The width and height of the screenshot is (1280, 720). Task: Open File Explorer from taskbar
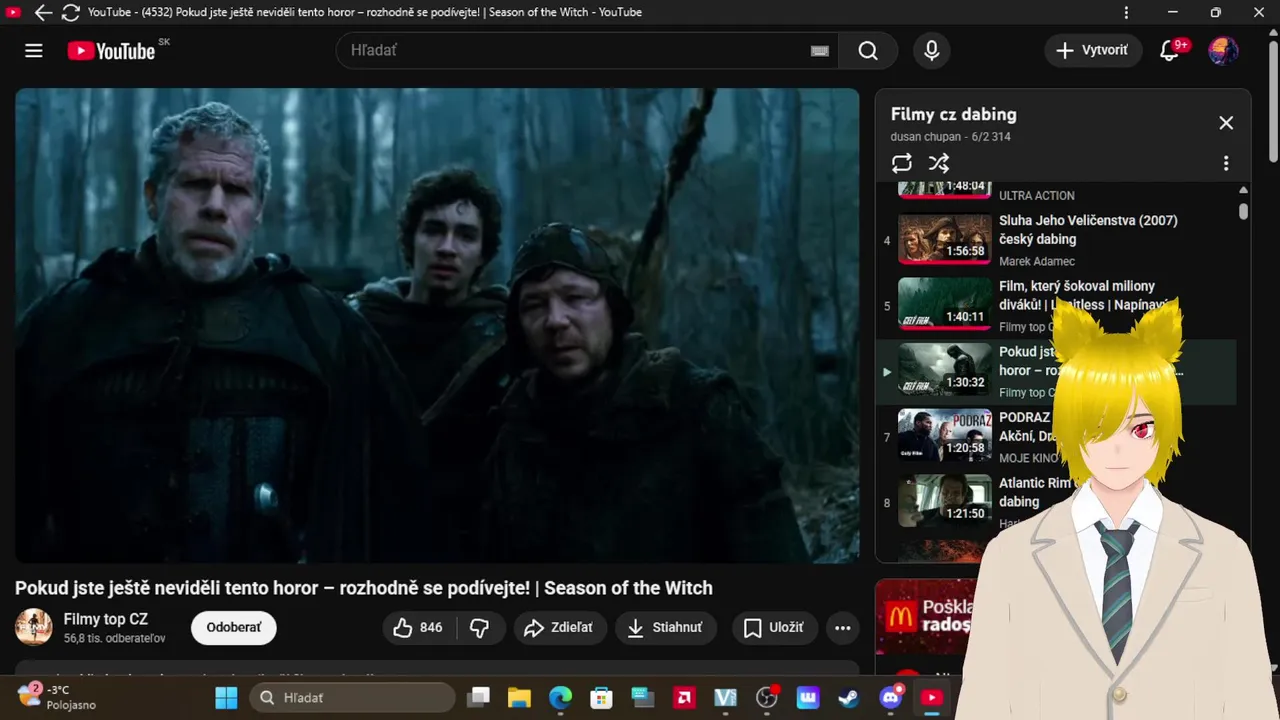point(518,697)
